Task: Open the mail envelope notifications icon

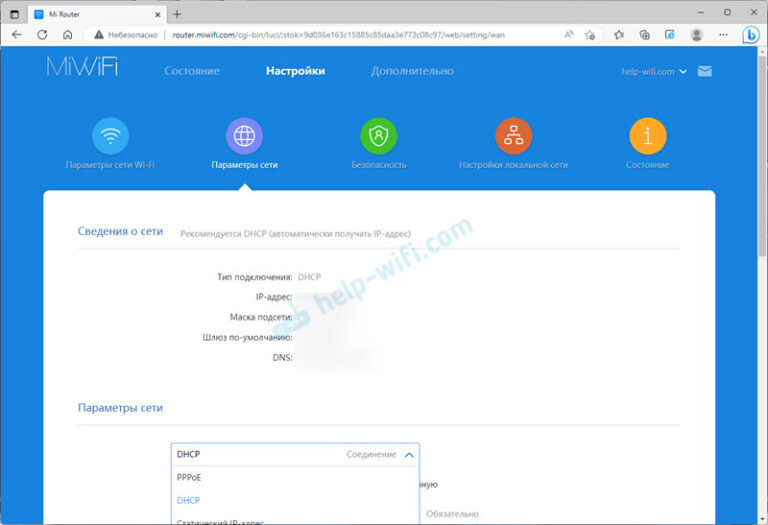Action: coord(704,72)
